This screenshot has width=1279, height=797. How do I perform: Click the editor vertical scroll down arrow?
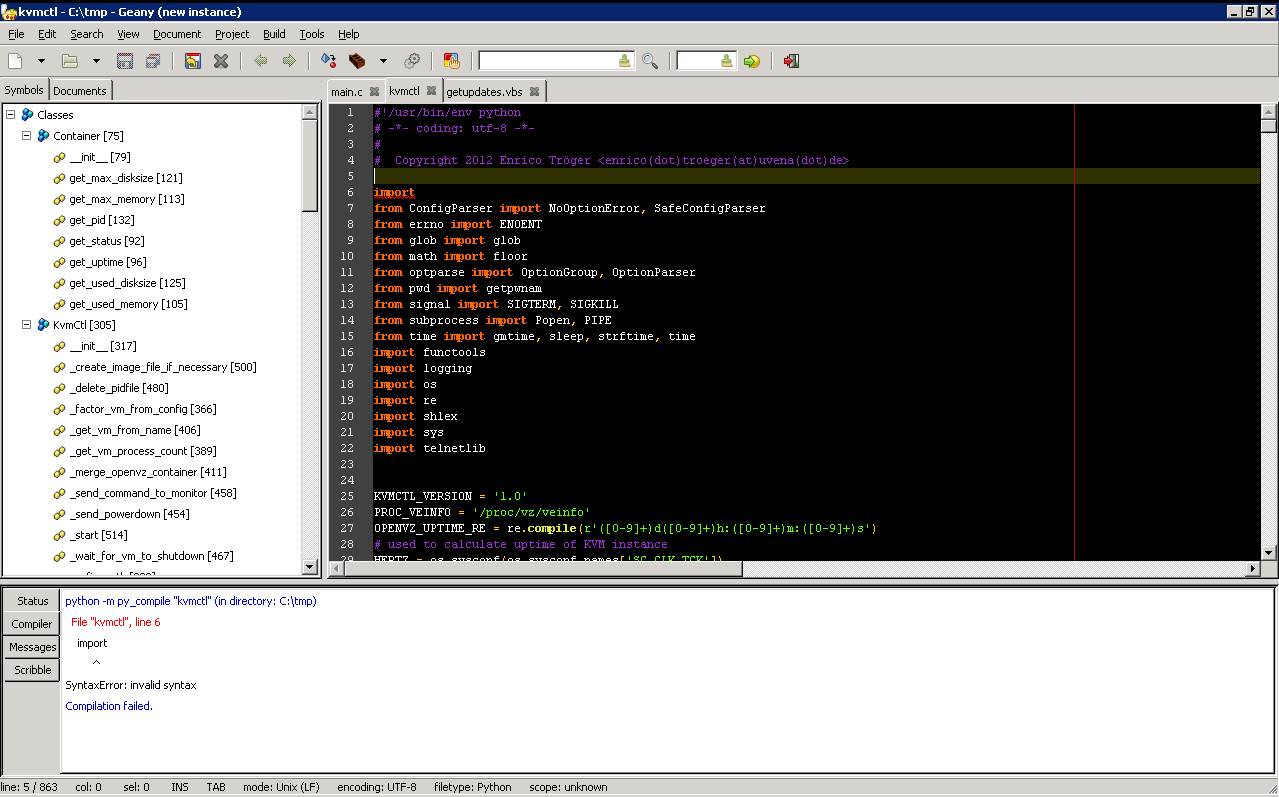[x=1269, y=552]
